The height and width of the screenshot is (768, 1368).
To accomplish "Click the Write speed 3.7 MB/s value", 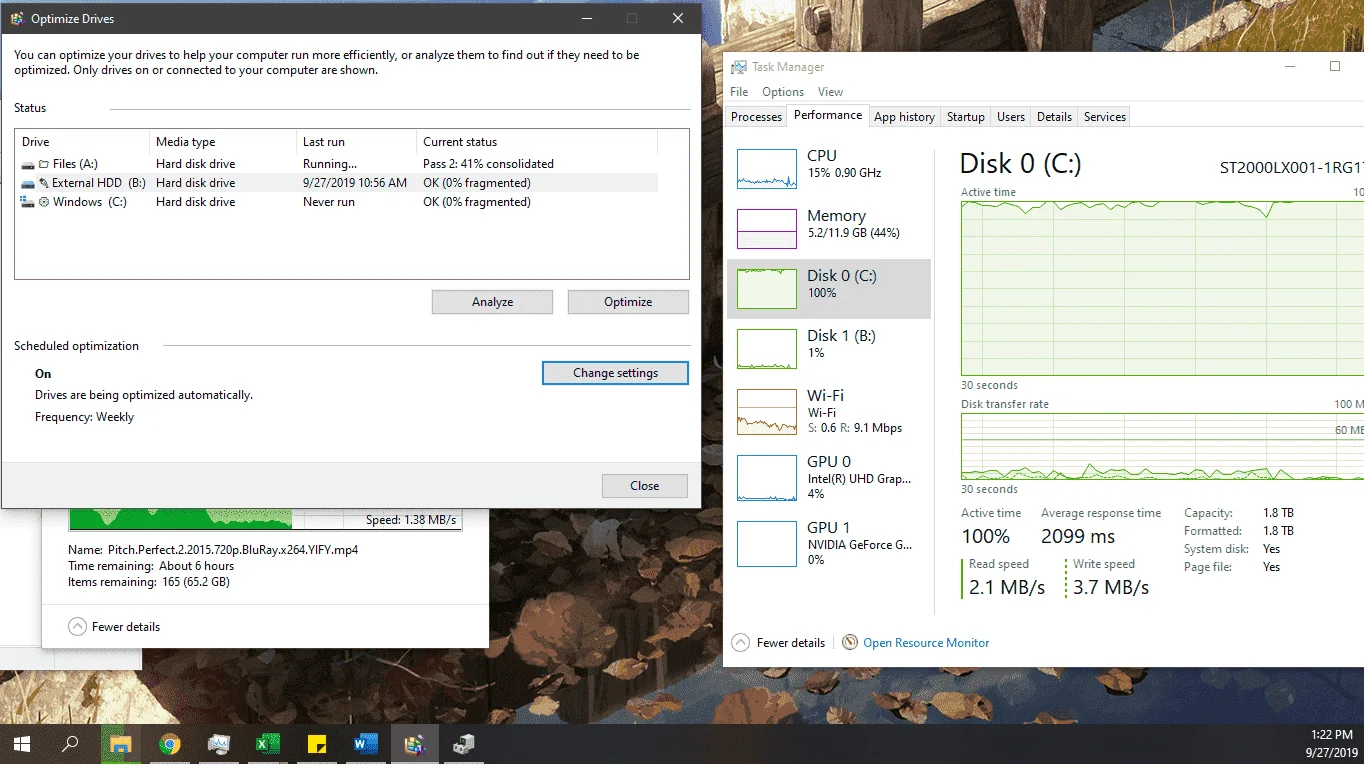I will 1111,587.
